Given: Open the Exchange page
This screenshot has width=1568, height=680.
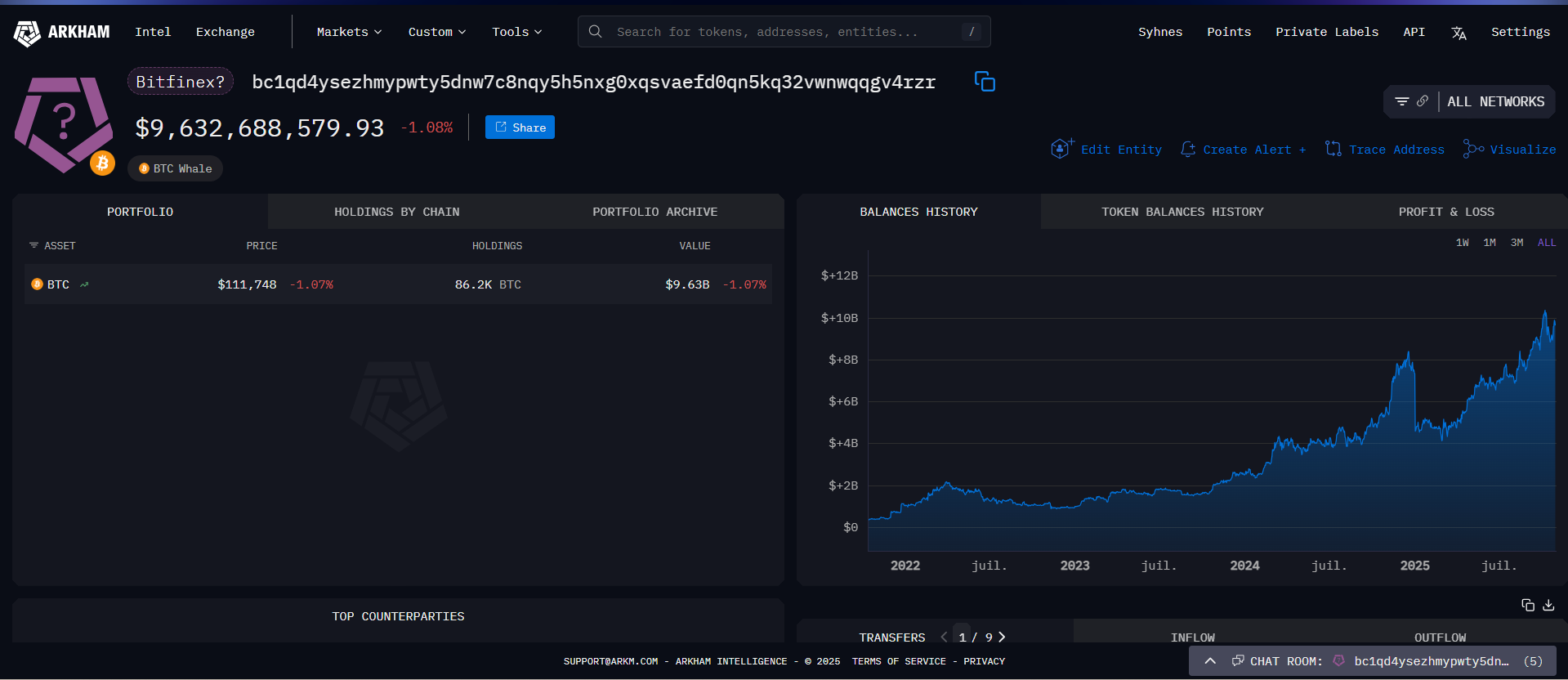Looking at the screenshot, I should point(226,32).
